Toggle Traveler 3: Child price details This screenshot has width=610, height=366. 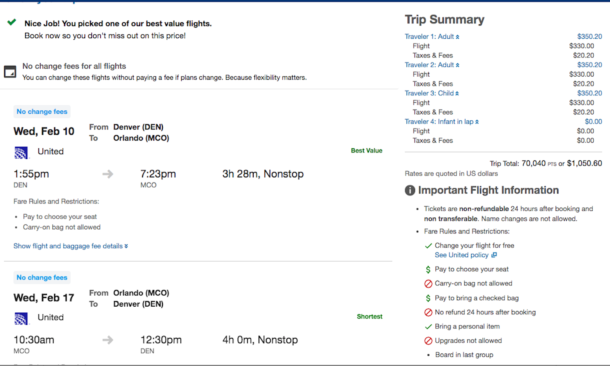432,93
